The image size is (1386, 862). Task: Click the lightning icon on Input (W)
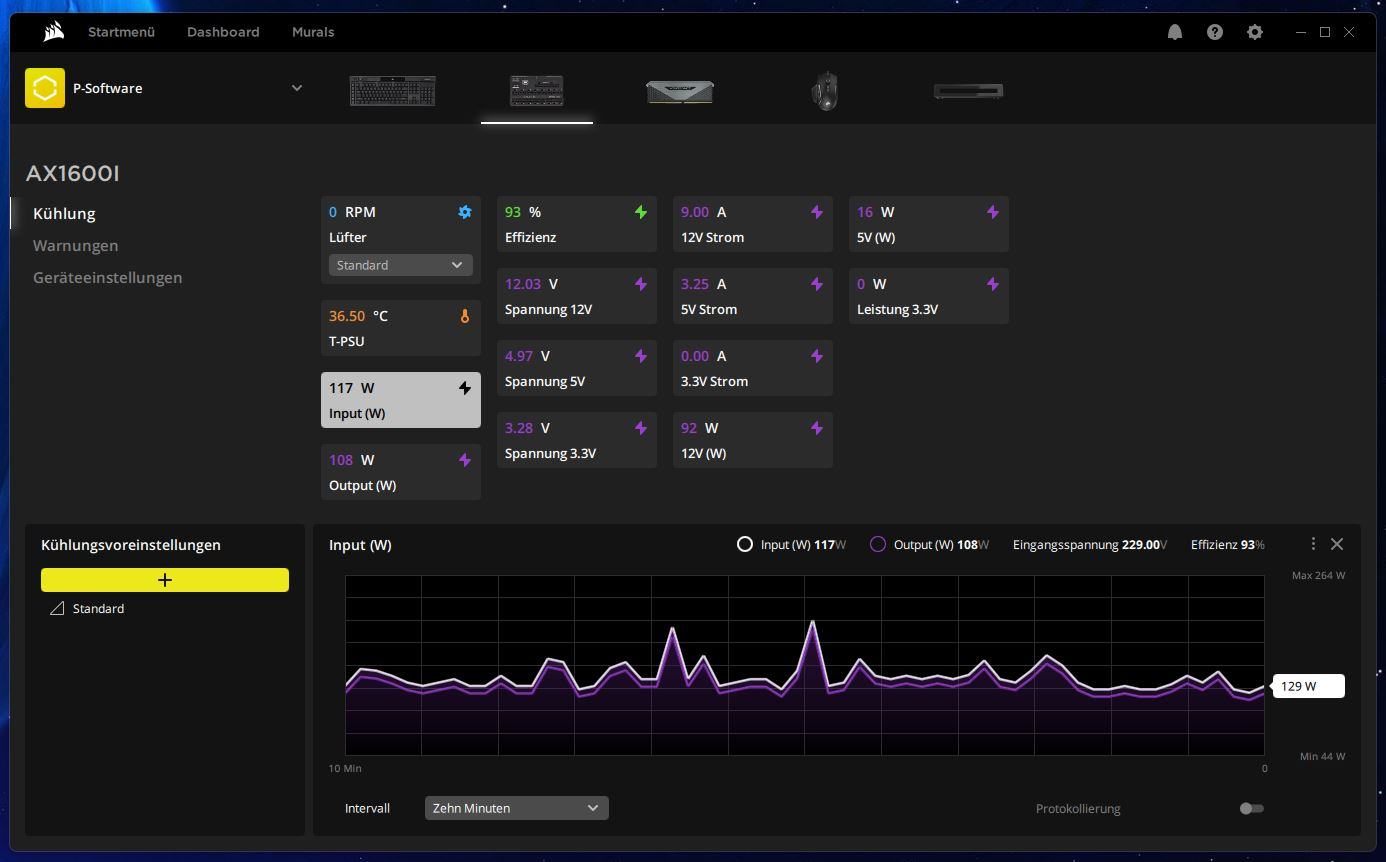click(x=465, y=388)
